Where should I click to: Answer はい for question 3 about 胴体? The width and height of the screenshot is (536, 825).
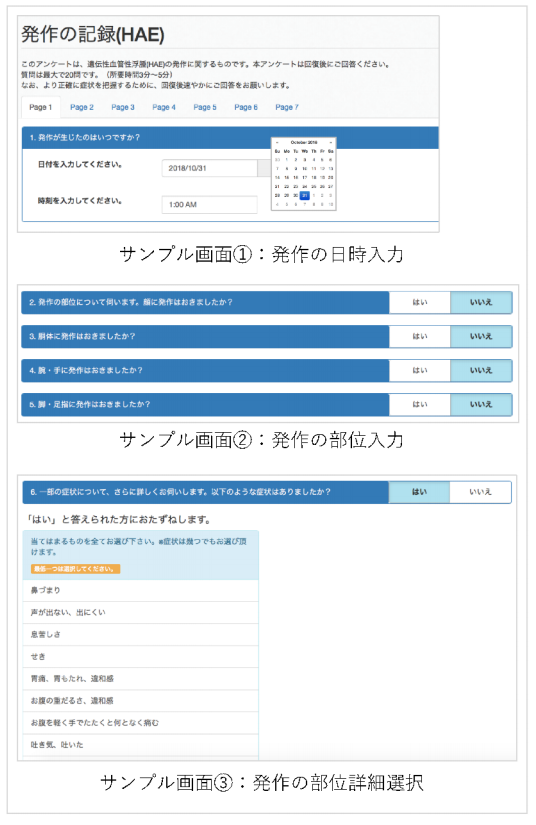click(420, 336)
